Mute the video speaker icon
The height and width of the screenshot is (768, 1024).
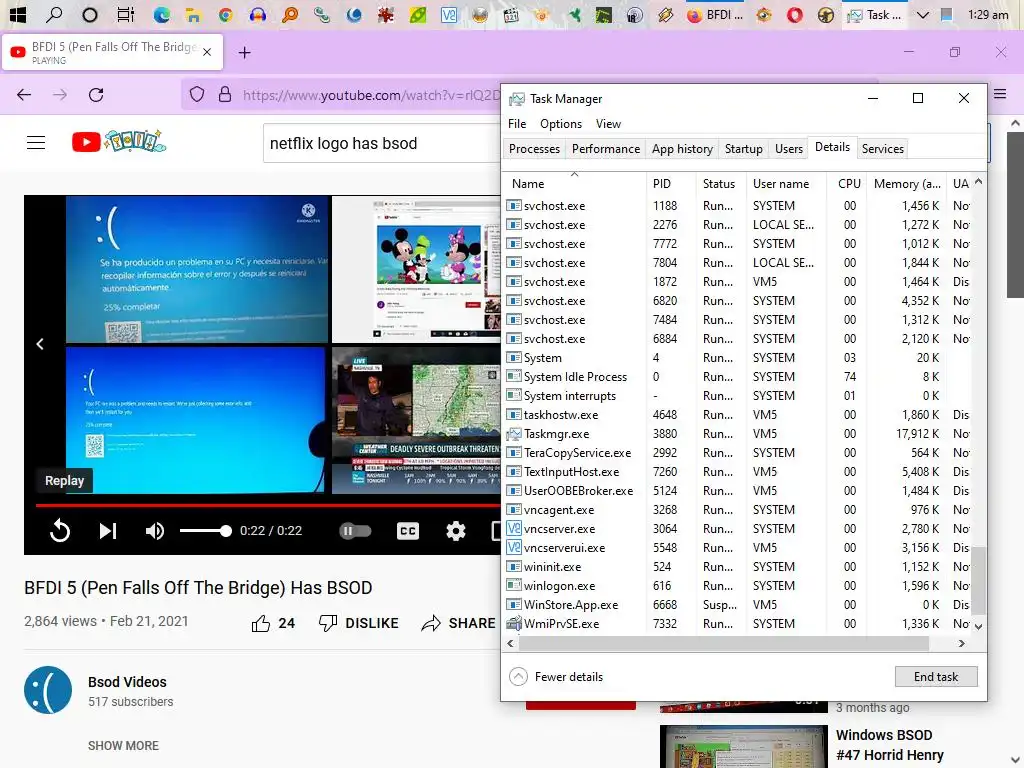click(x=155, y=531)
